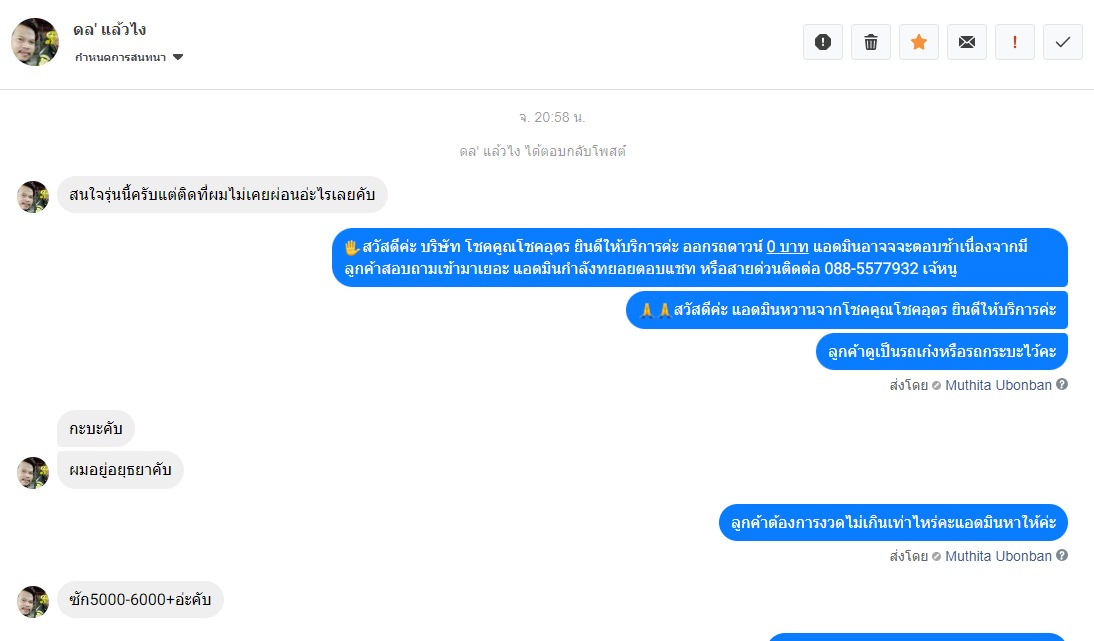Open customer profile picture in header
Viewport: 1094px width, 641px height.
[35, 42]
